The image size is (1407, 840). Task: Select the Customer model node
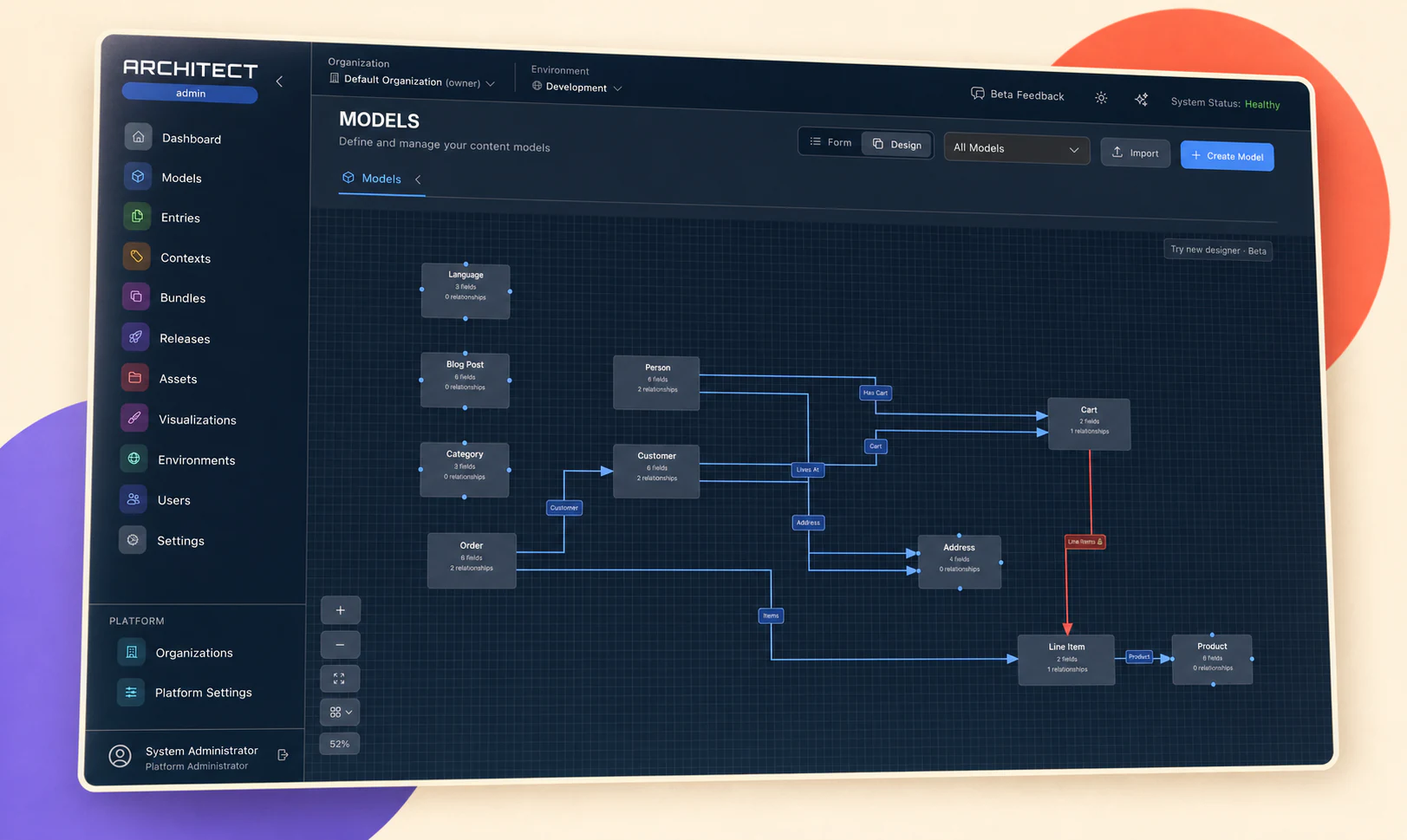click(x=656, y=471)
